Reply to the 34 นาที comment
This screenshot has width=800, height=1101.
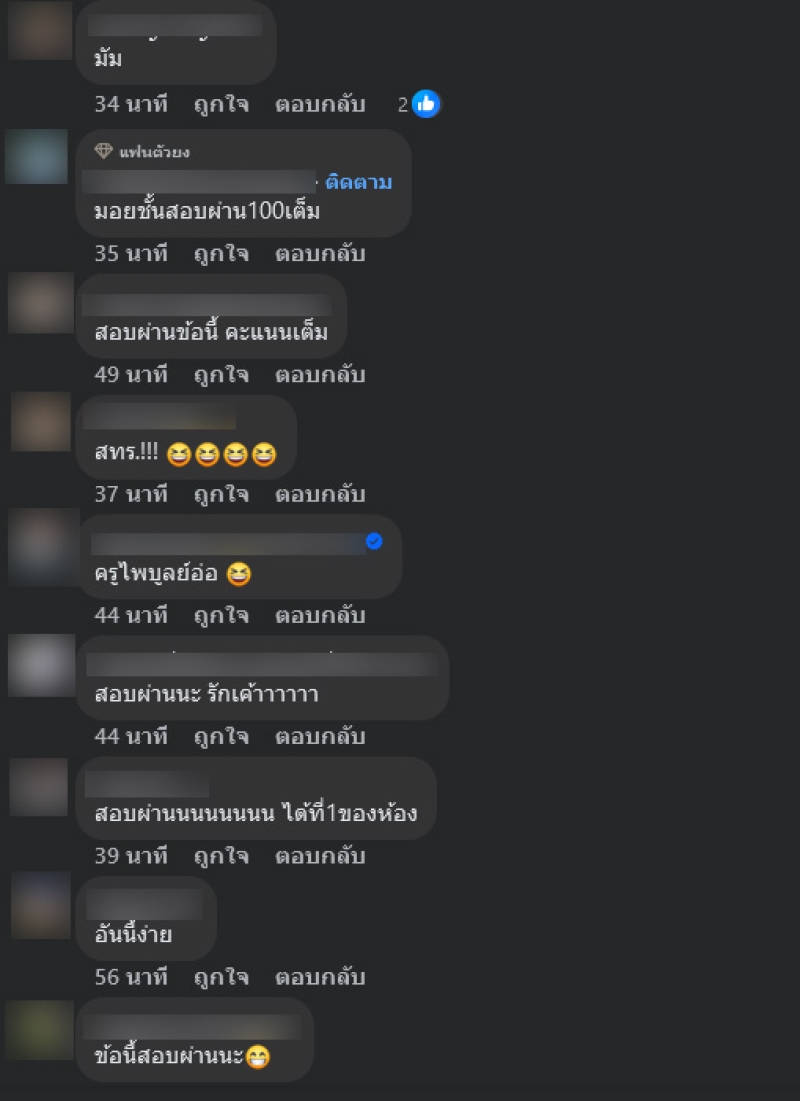320,105
